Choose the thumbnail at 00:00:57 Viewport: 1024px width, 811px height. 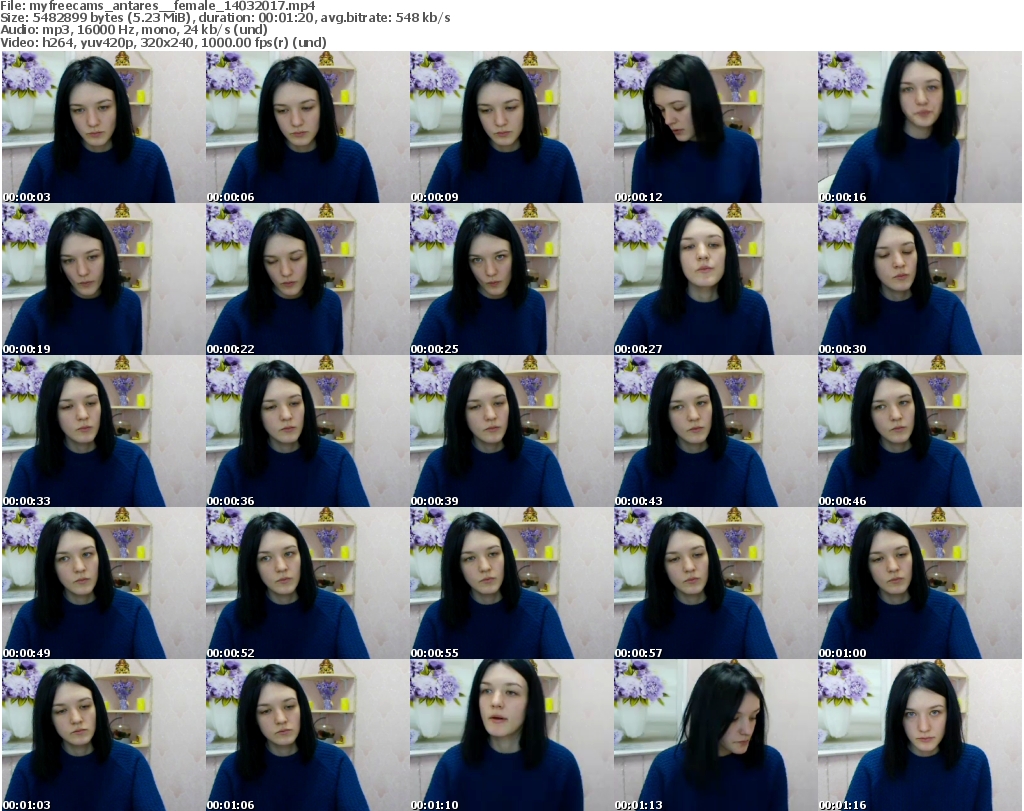click(715, 584)
